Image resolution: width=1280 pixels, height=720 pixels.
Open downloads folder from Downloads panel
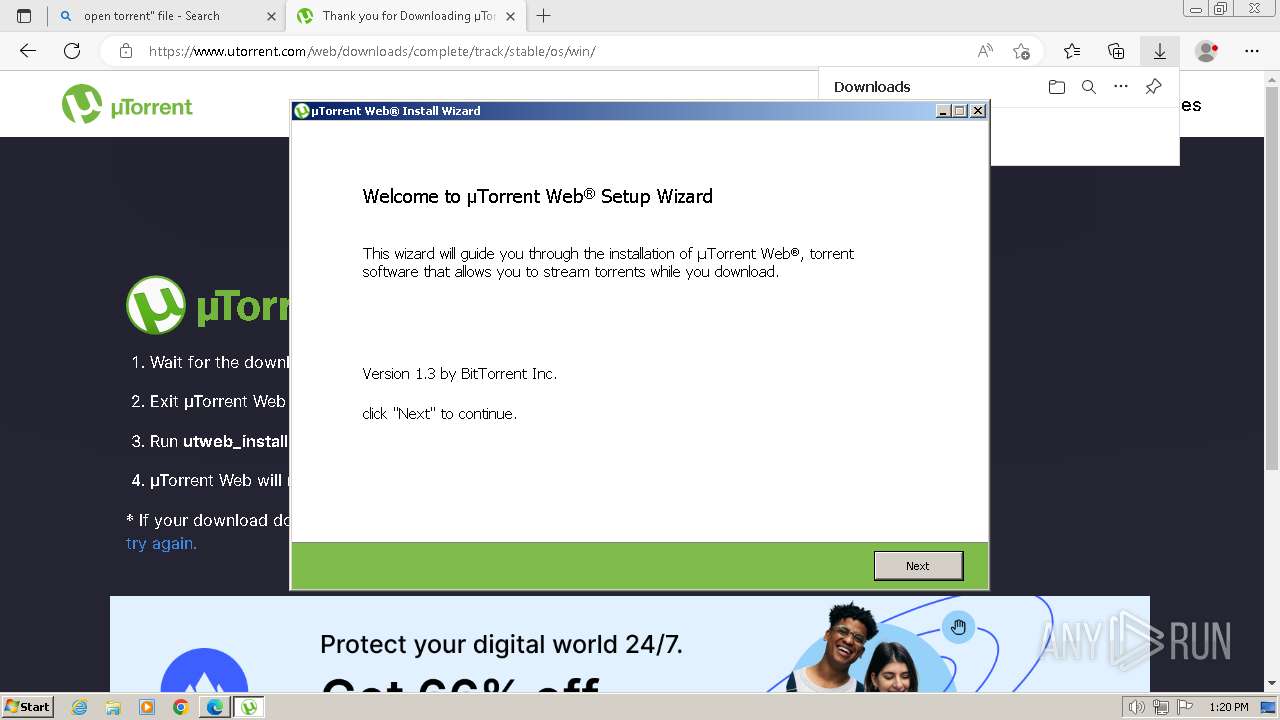click(1057, 87)
